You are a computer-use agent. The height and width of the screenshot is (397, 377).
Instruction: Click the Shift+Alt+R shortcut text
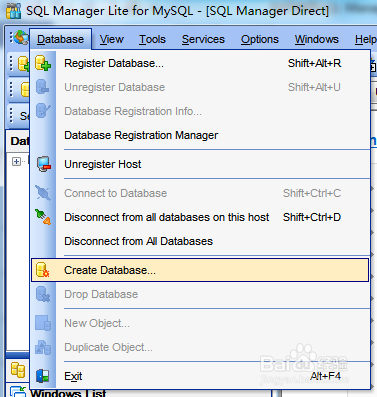point(315,63)
